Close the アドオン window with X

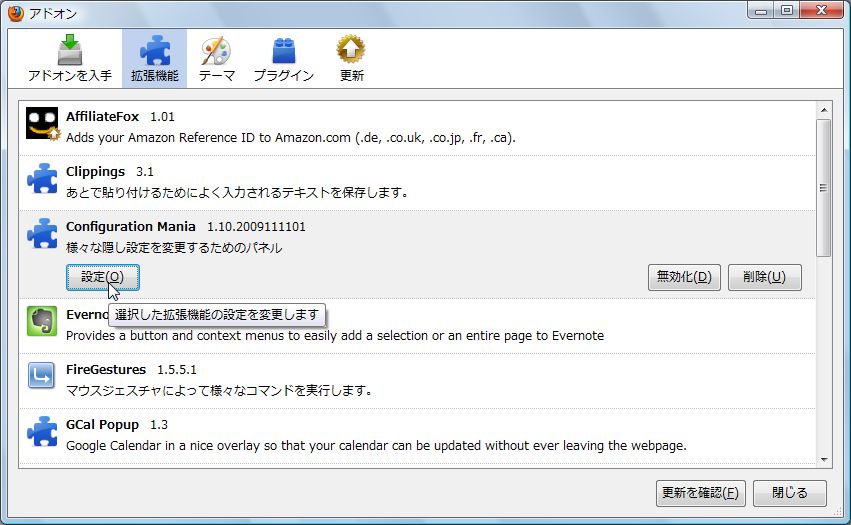[821, 11]
